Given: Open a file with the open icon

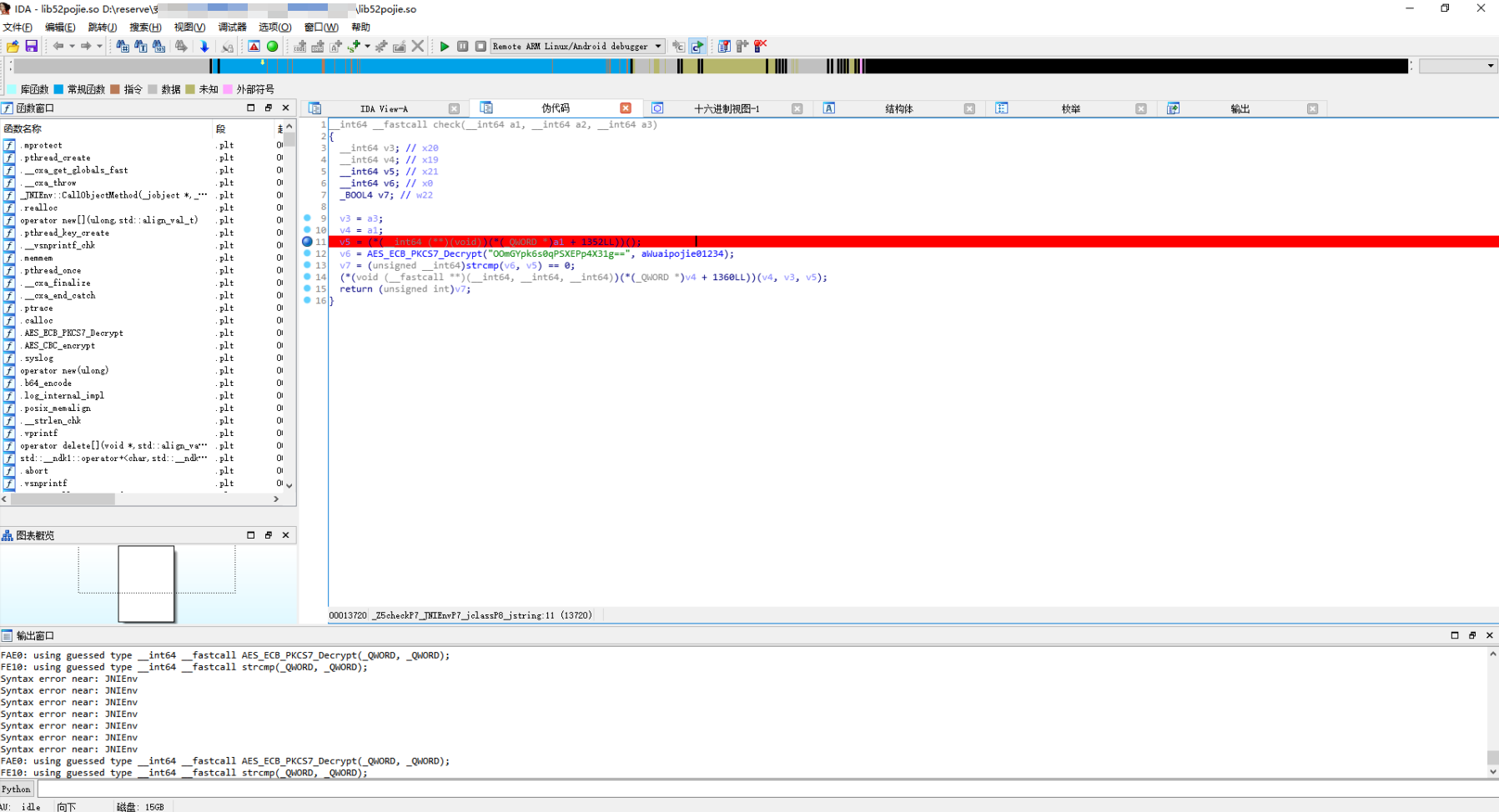Looking at the screenshot, I should [x=12, y=46].
